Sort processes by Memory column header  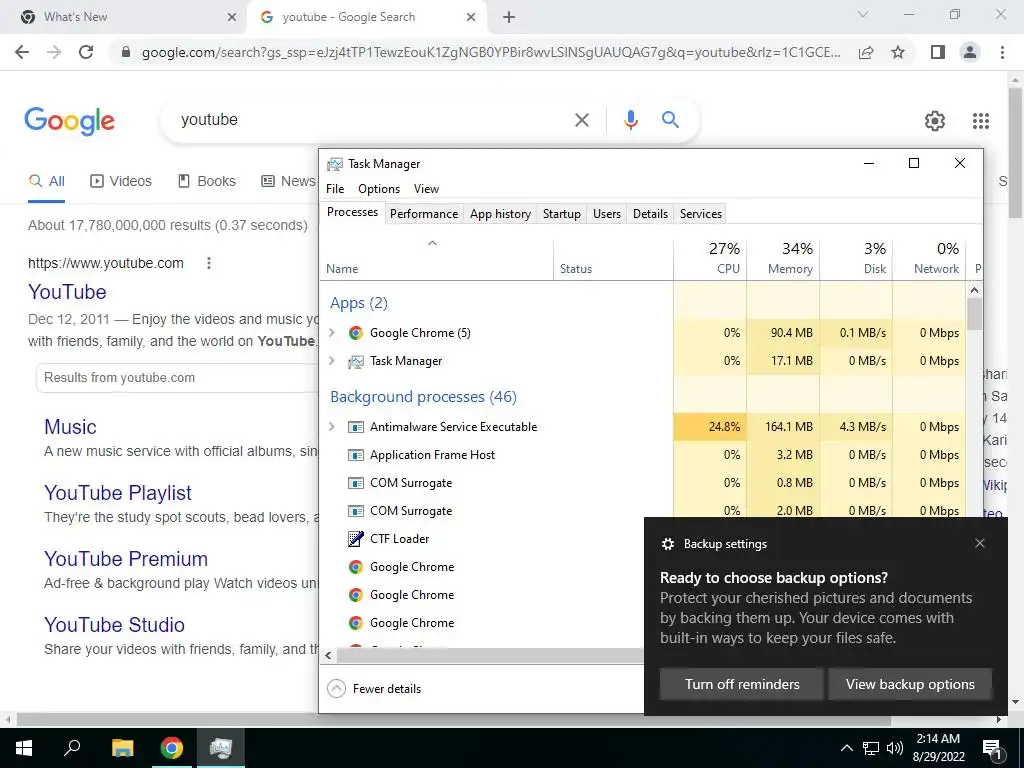pyautogui.click(x=783, y=258)
